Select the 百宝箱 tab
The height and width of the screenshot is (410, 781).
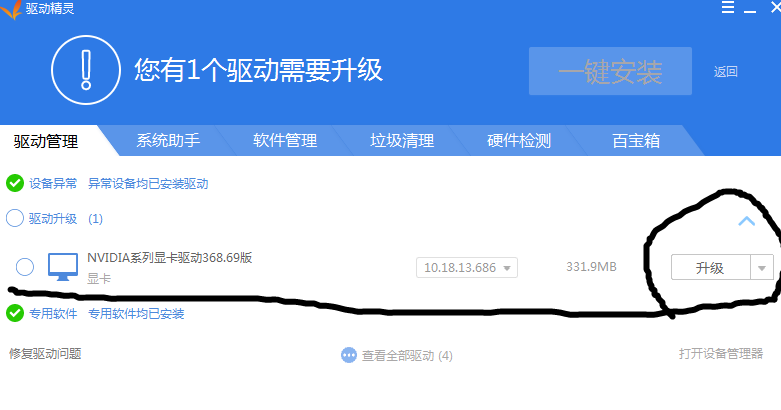point(636,140)
